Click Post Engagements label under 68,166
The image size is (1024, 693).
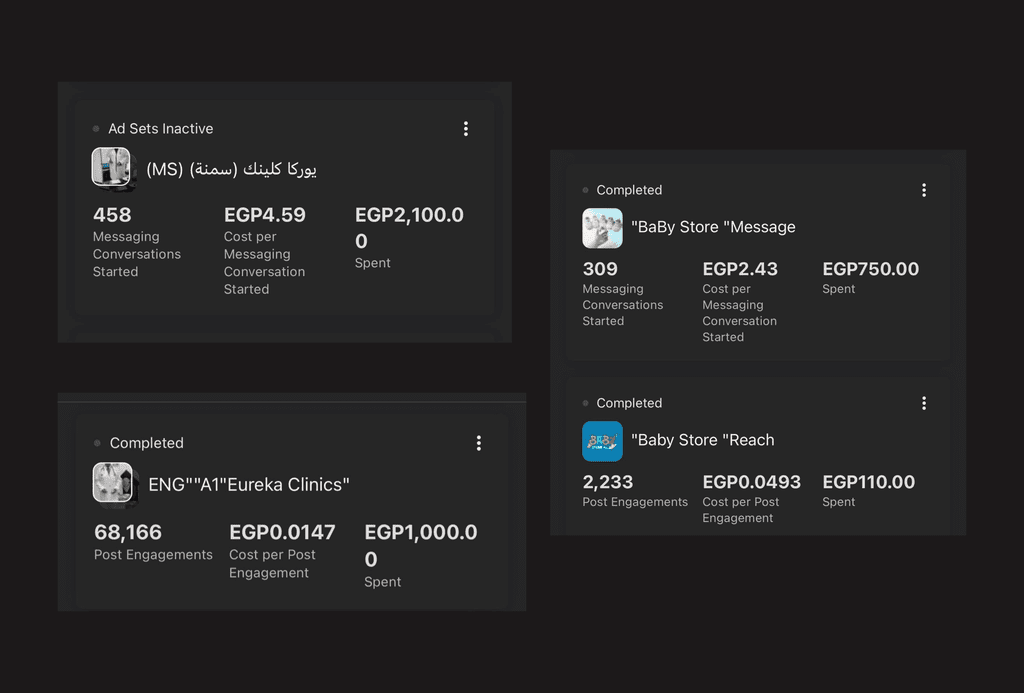pos(153,555)
